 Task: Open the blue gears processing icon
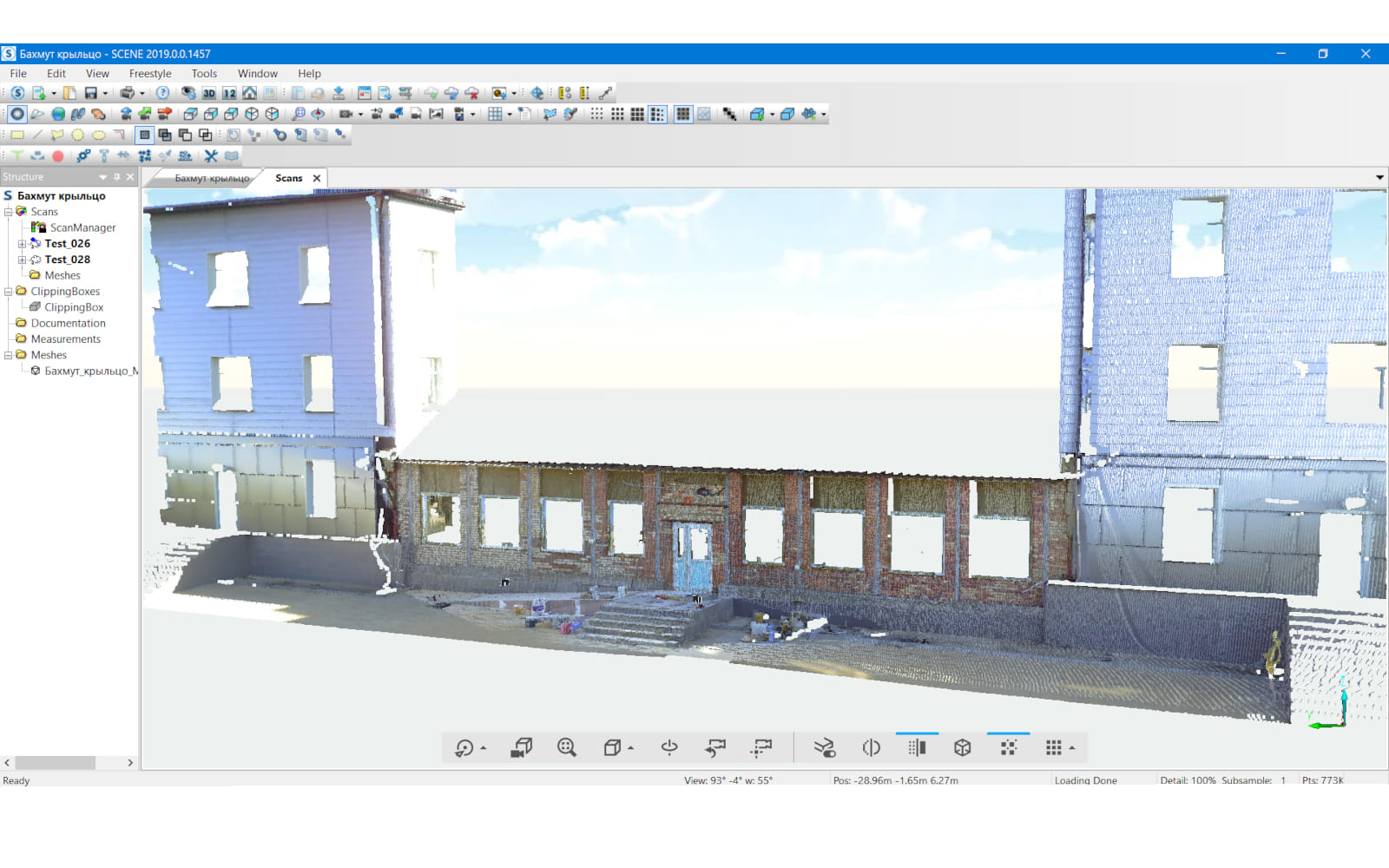(83, 156)
